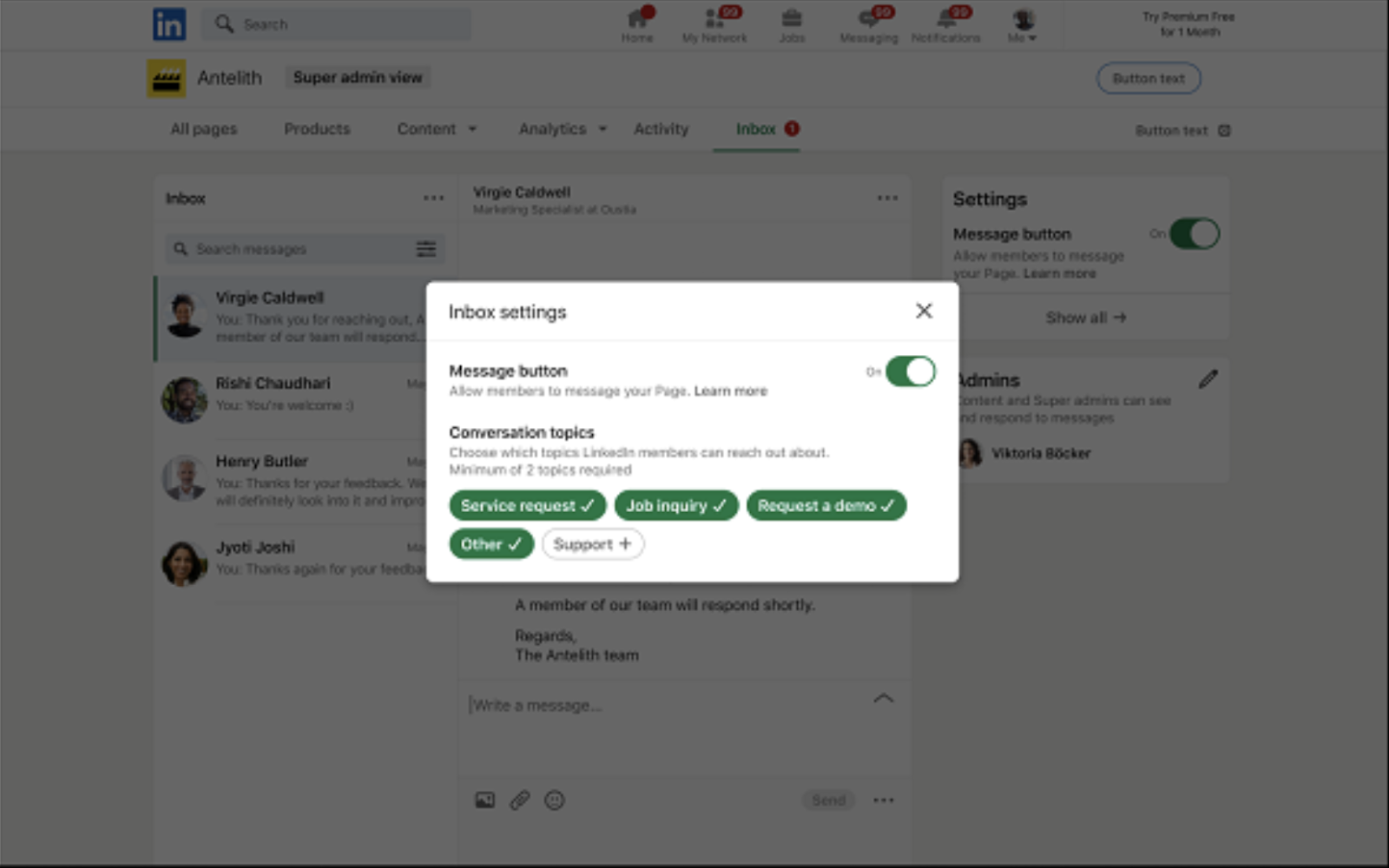Click the top Search field

click(x=337, y=24)
